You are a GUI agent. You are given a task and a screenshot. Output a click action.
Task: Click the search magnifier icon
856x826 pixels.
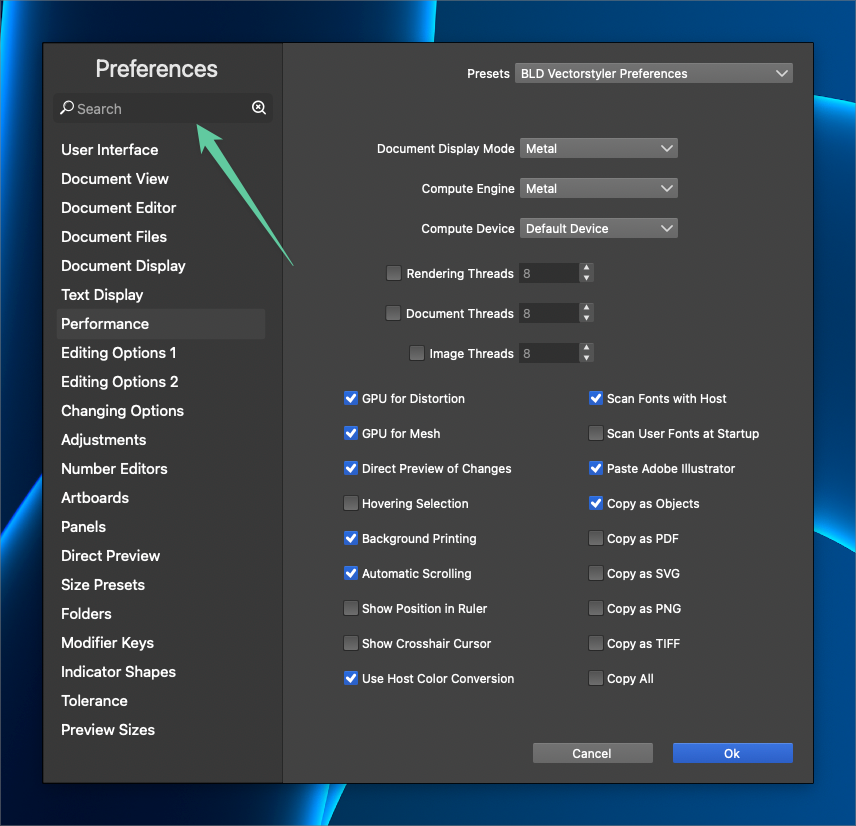67,108
